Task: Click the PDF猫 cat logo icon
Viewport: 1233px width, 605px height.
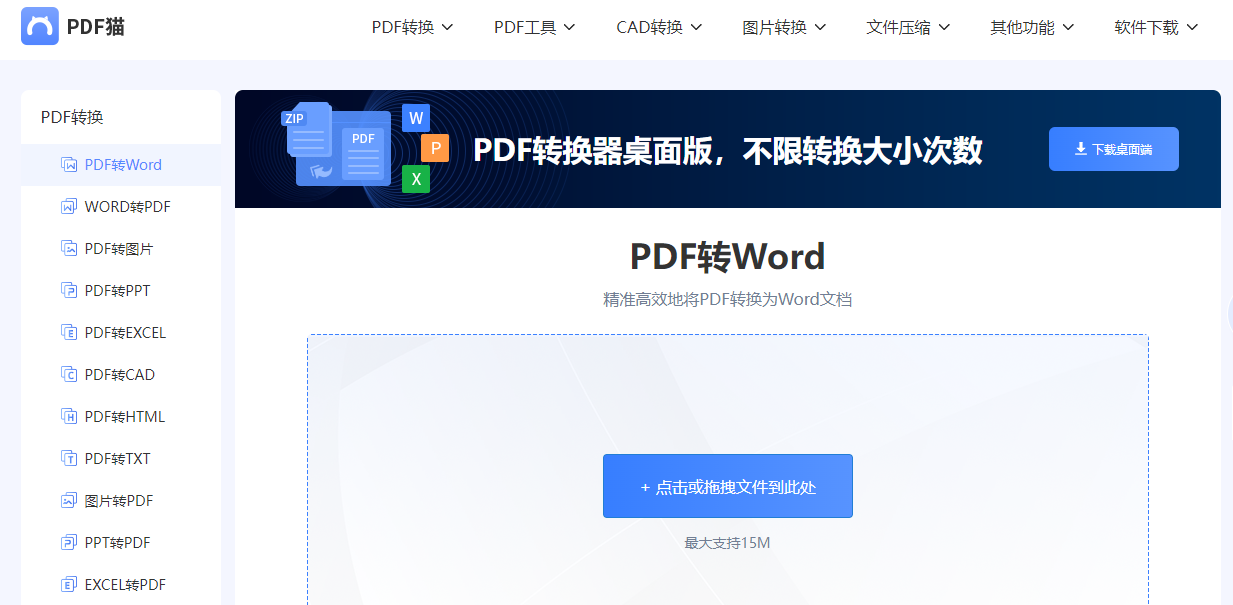Action: 40,27
